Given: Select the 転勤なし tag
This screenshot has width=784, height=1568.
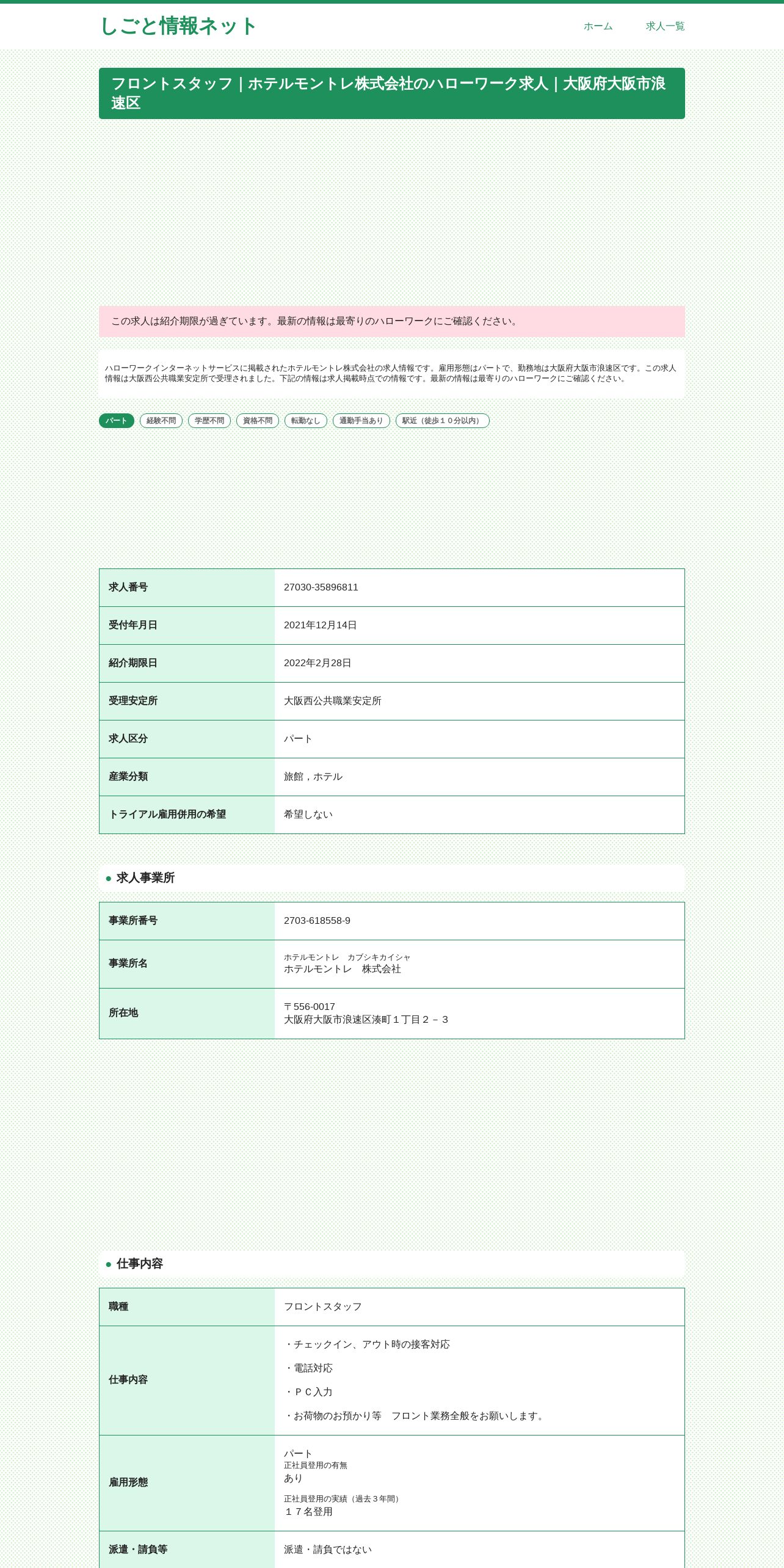Looking at the screenshot, I should [x=306, y=421].
